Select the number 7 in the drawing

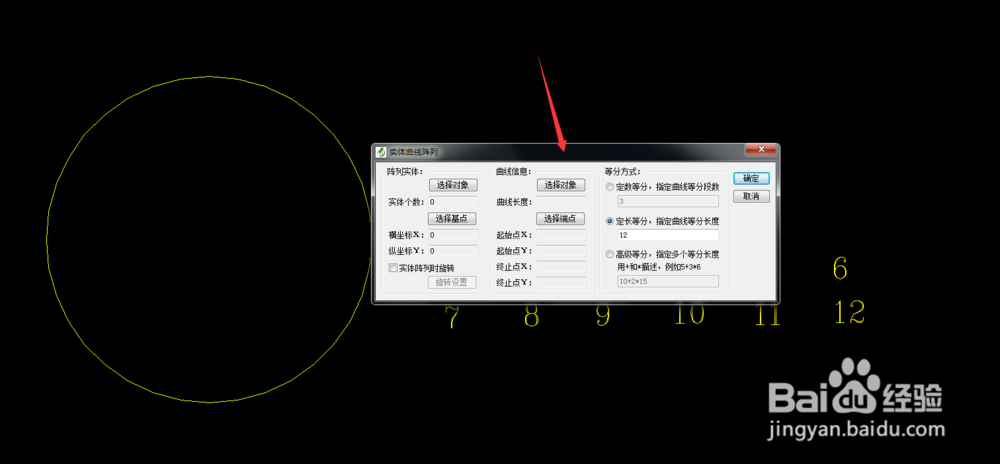click(452, 317)
